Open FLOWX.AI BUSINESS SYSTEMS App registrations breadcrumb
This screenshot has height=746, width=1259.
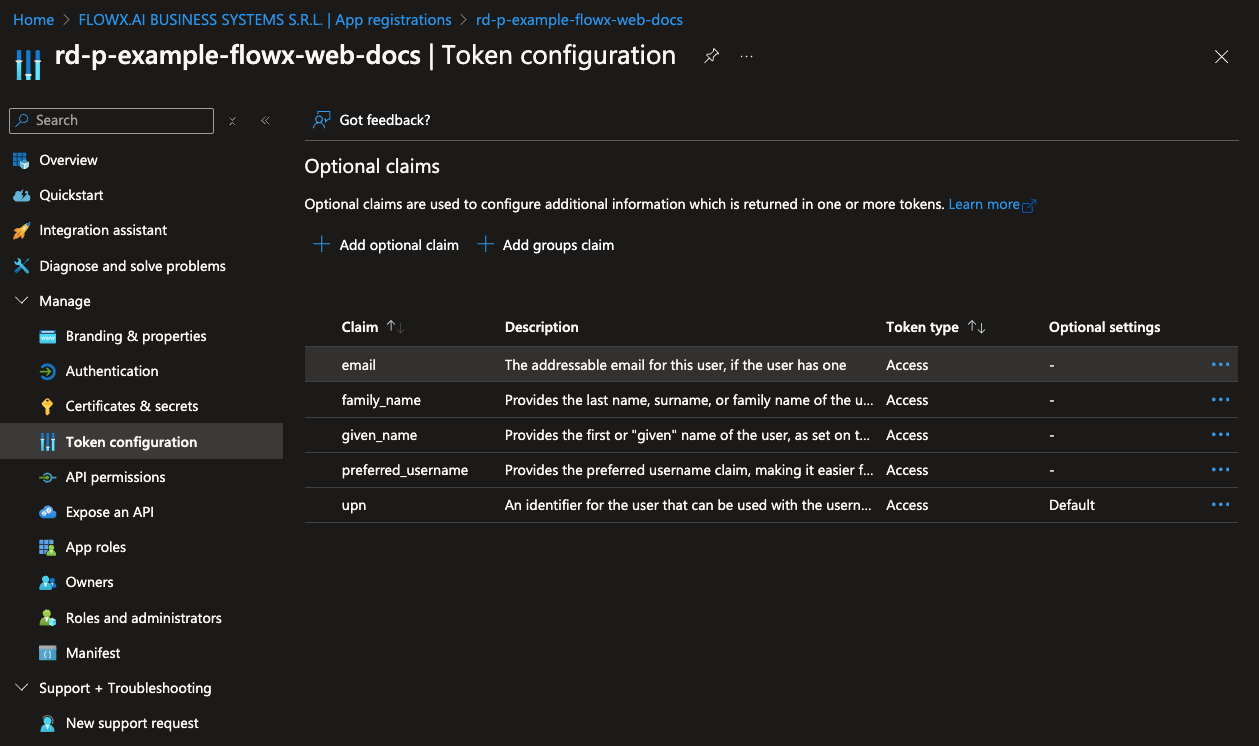coord(265,19)
